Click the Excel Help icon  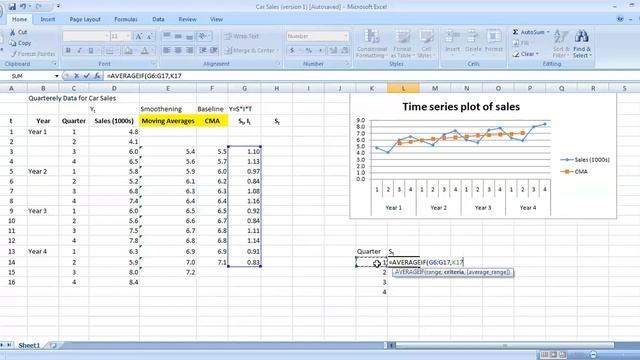620,19
